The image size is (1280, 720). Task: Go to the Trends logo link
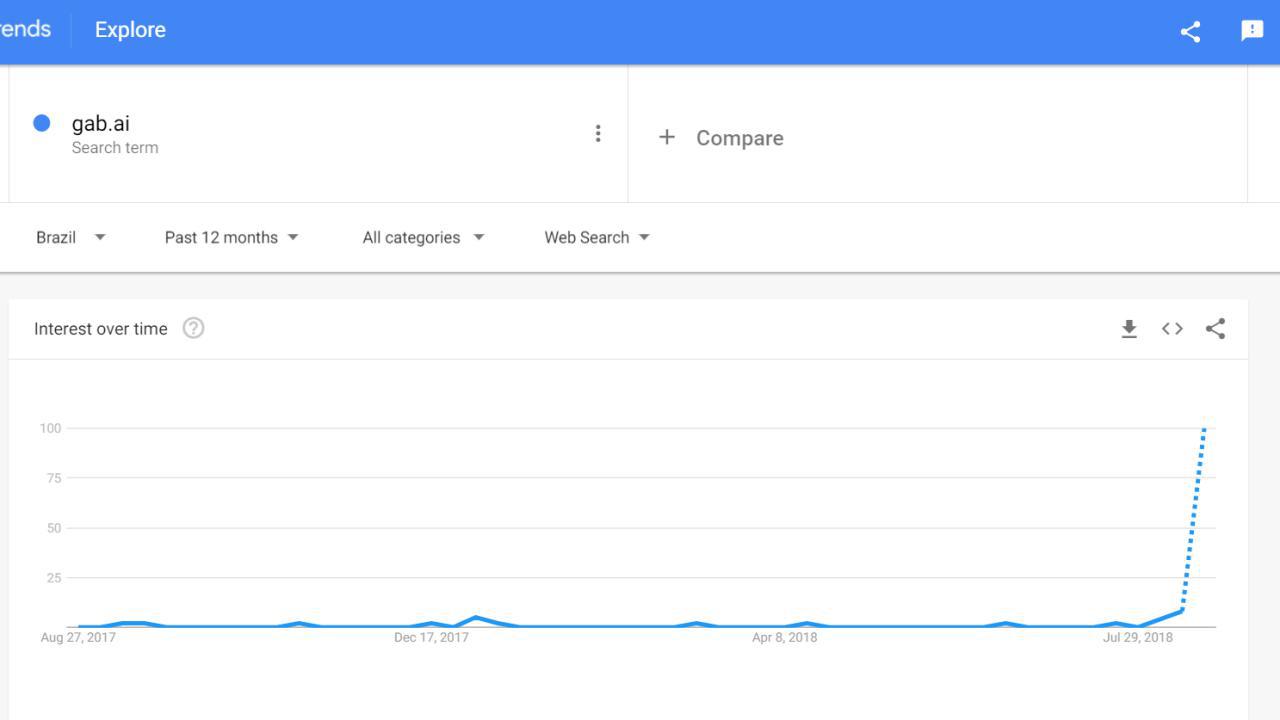[x=25, y=29]
